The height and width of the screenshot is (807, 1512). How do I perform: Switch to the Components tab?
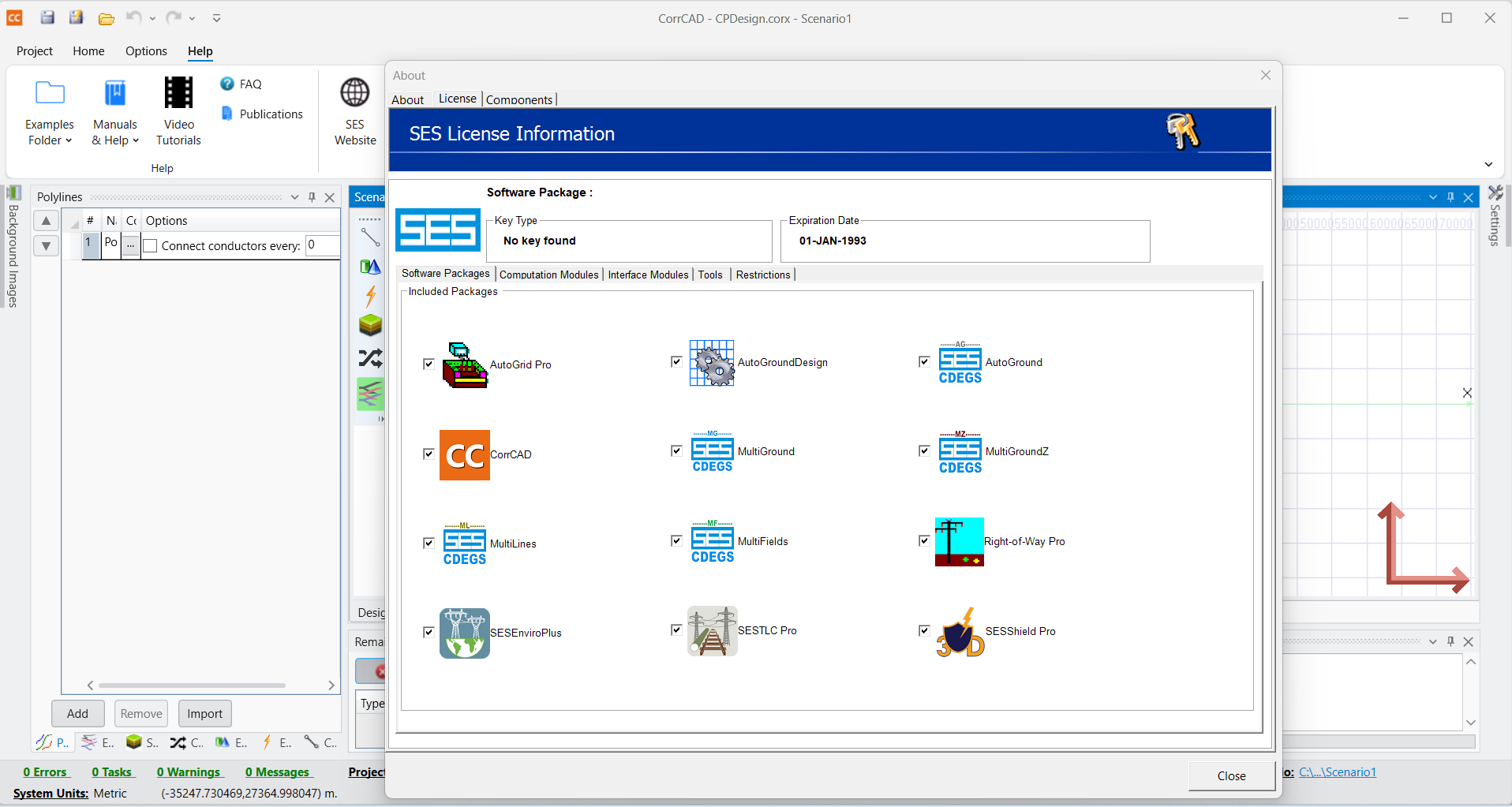click(519, 99)
